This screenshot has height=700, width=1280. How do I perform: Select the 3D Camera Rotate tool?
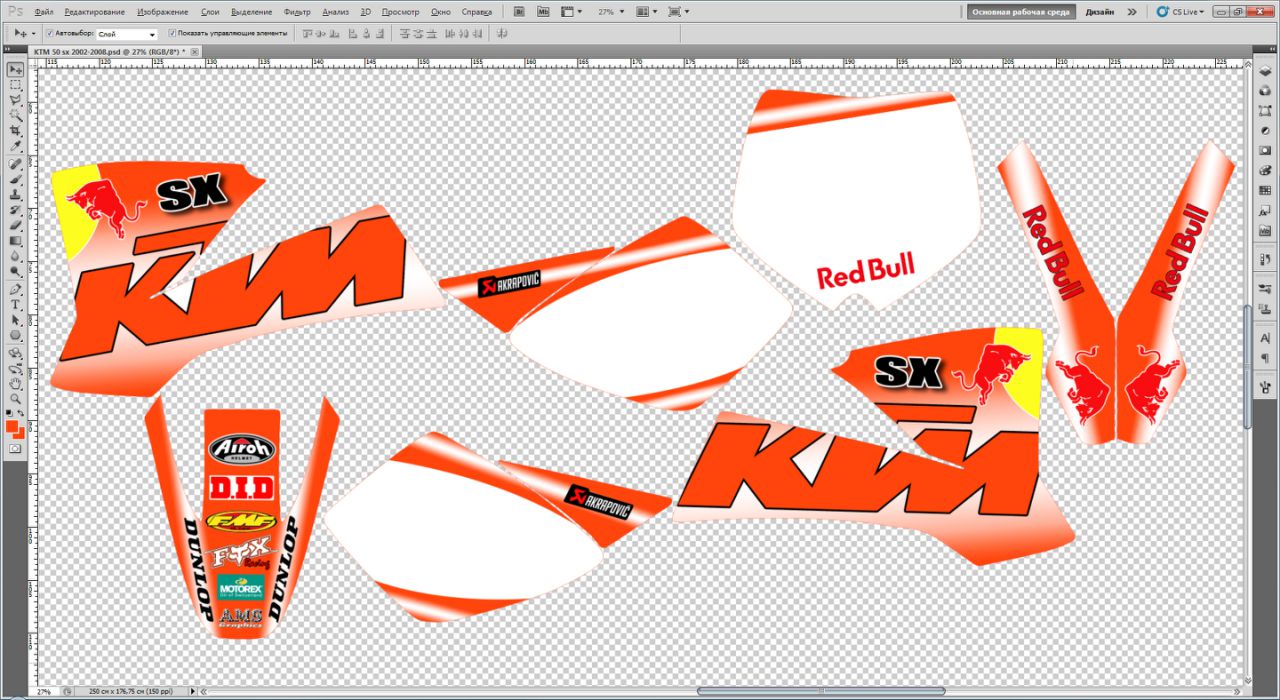(x=15, y=367)
